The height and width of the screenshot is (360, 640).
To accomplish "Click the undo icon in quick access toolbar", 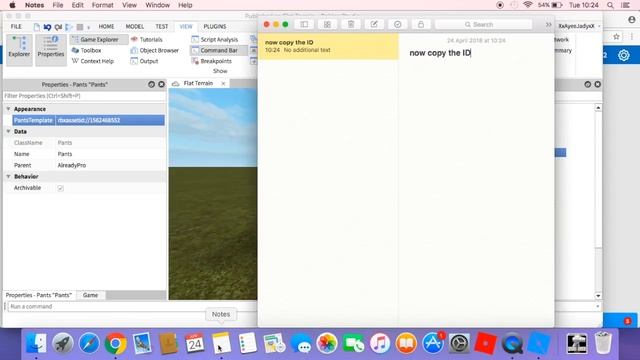I will (47, 27).
